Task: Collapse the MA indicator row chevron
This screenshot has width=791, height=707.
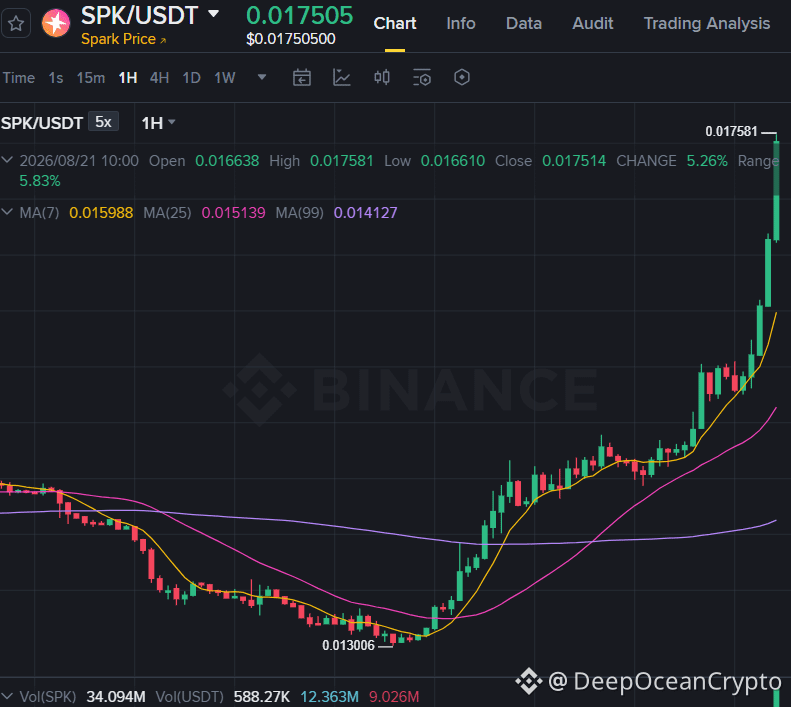Action: point(7,212)
